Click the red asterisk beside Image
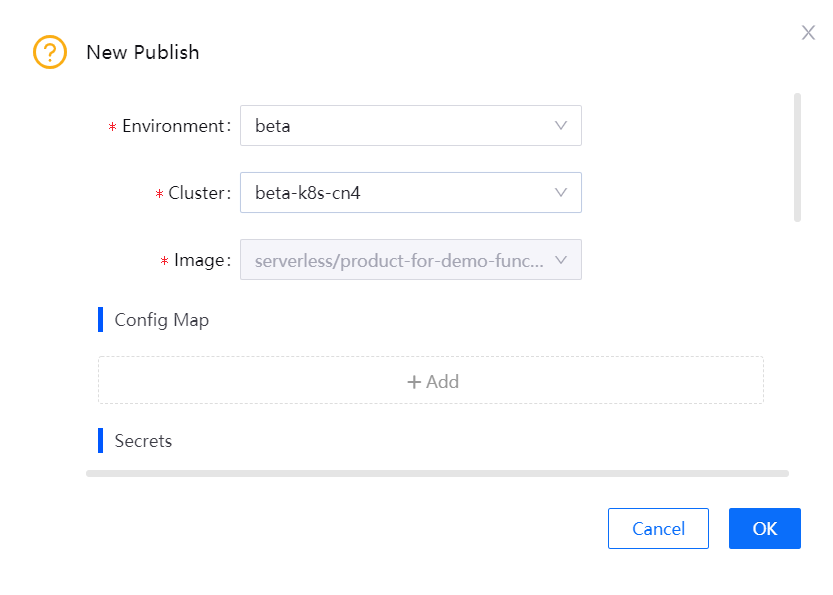The image size is (833, 595). tap(163, 260)
